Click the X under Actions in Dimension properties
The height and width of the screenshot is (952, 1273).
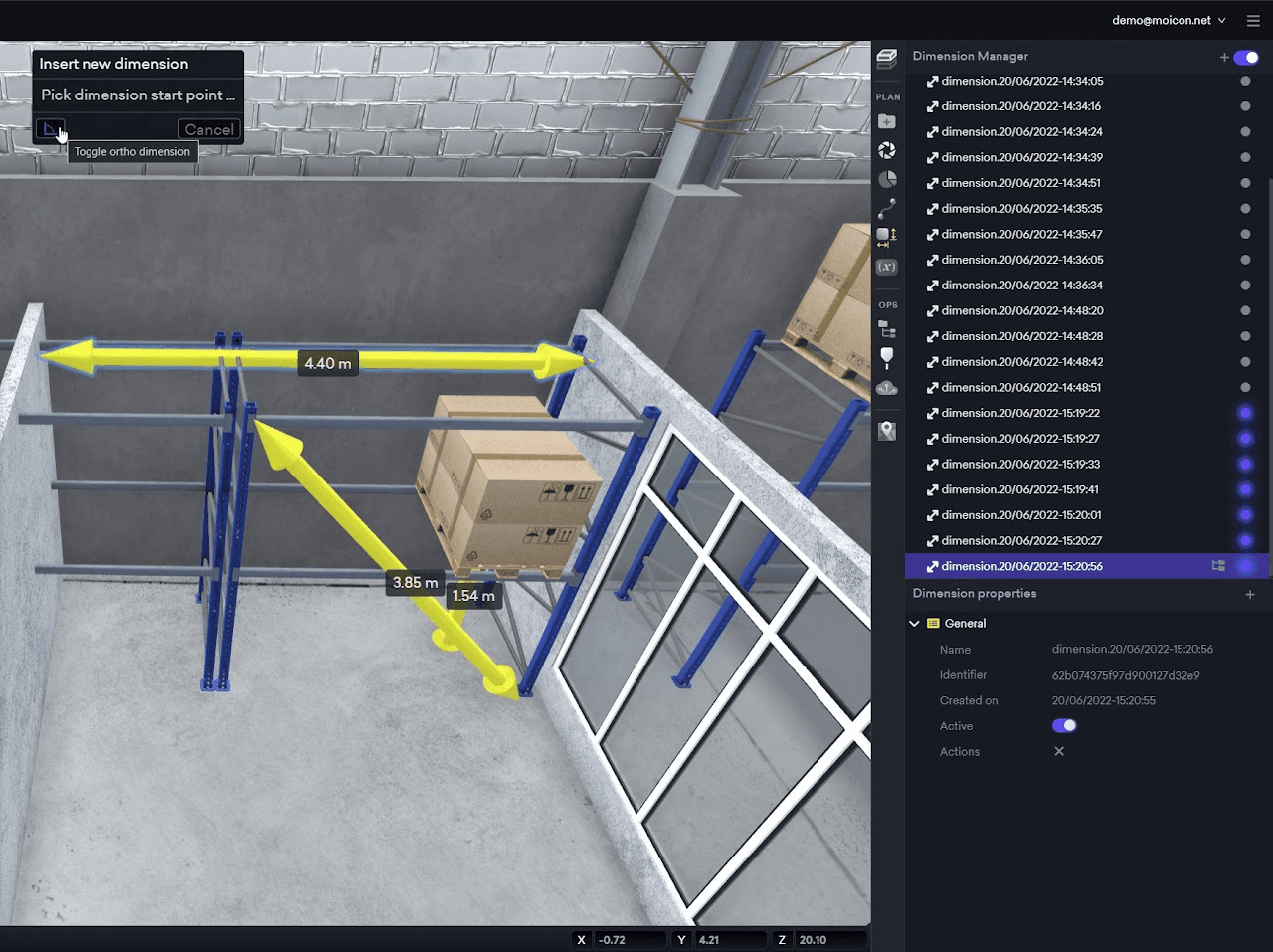(x=1058, y=751)
